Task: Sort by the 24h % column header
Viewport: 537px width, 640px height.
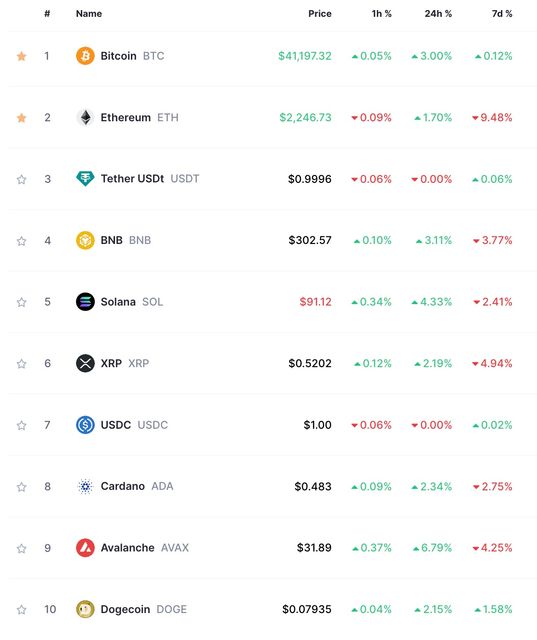Action: 438,13
